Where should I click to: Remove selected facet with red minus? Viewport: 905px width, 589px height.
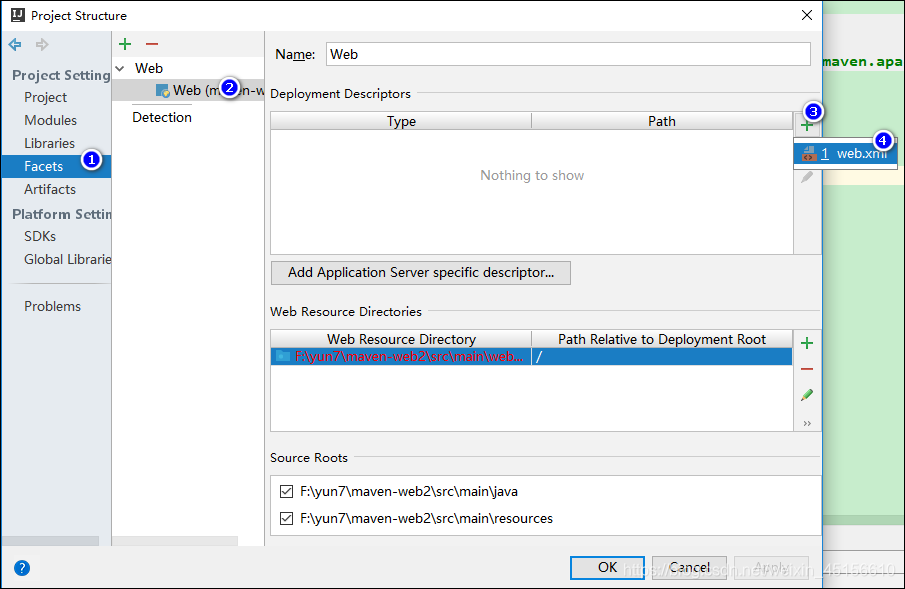152,44
